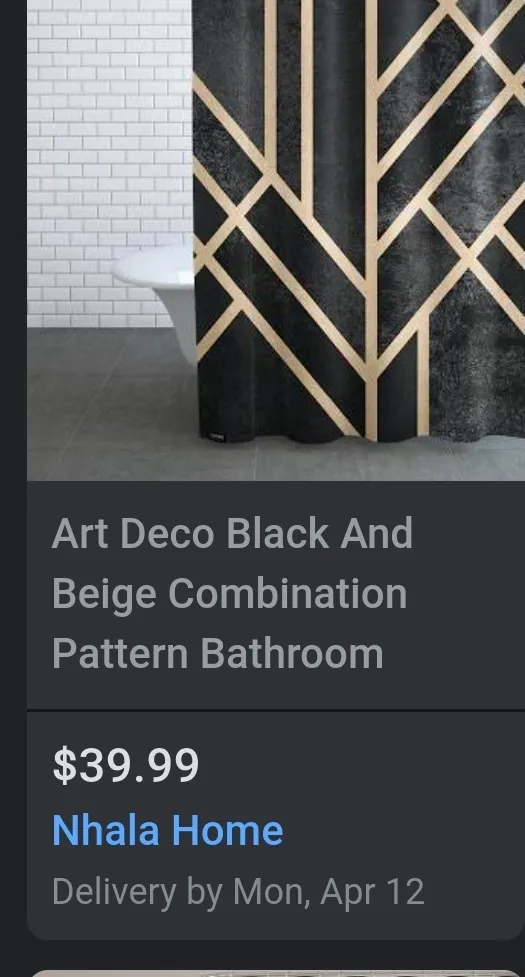Viewport: 525px width, 977px height.
Task: Click the 'Delivery by Mon, Apr 12' text
Action: pos(238,892)
